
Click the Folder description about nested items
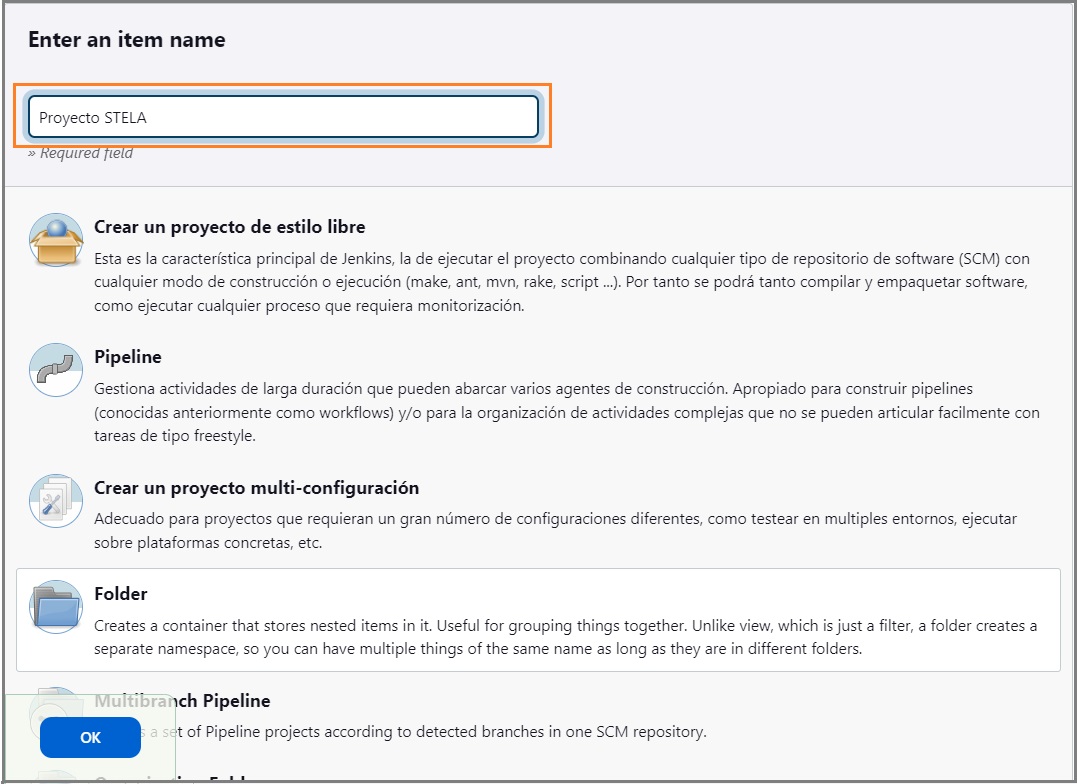pyautogui.click(x=565, y=637)
